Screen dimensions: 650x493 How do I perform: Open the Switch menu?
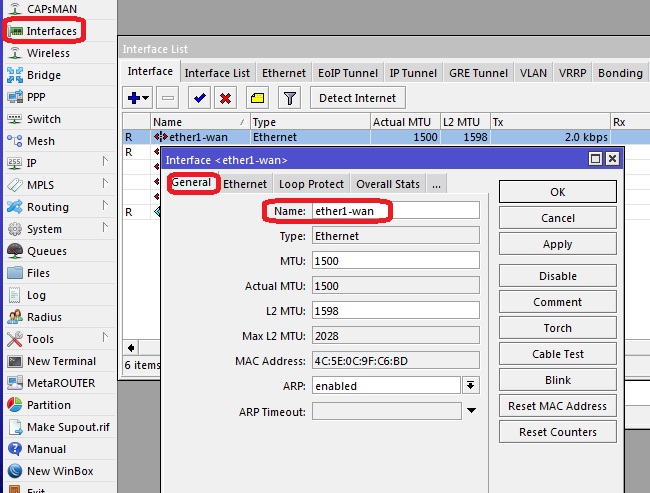click(x=44, y=119)
